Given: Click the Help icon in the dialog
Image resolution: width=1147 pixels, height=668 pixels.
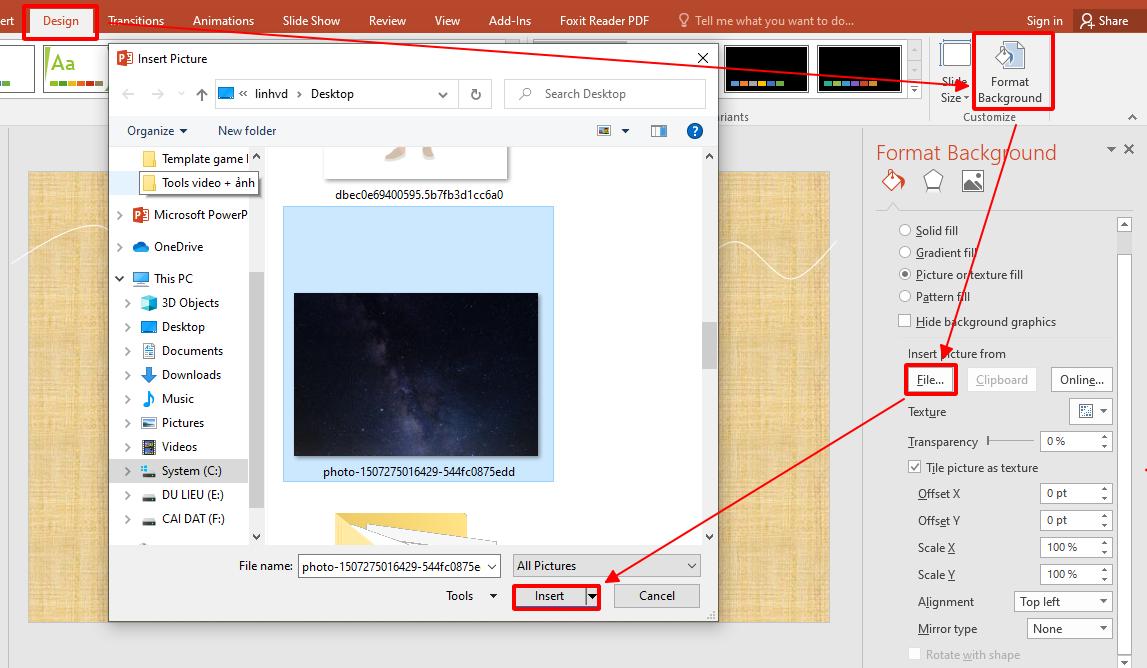Looking at the screenshot, I should (694, 130).
